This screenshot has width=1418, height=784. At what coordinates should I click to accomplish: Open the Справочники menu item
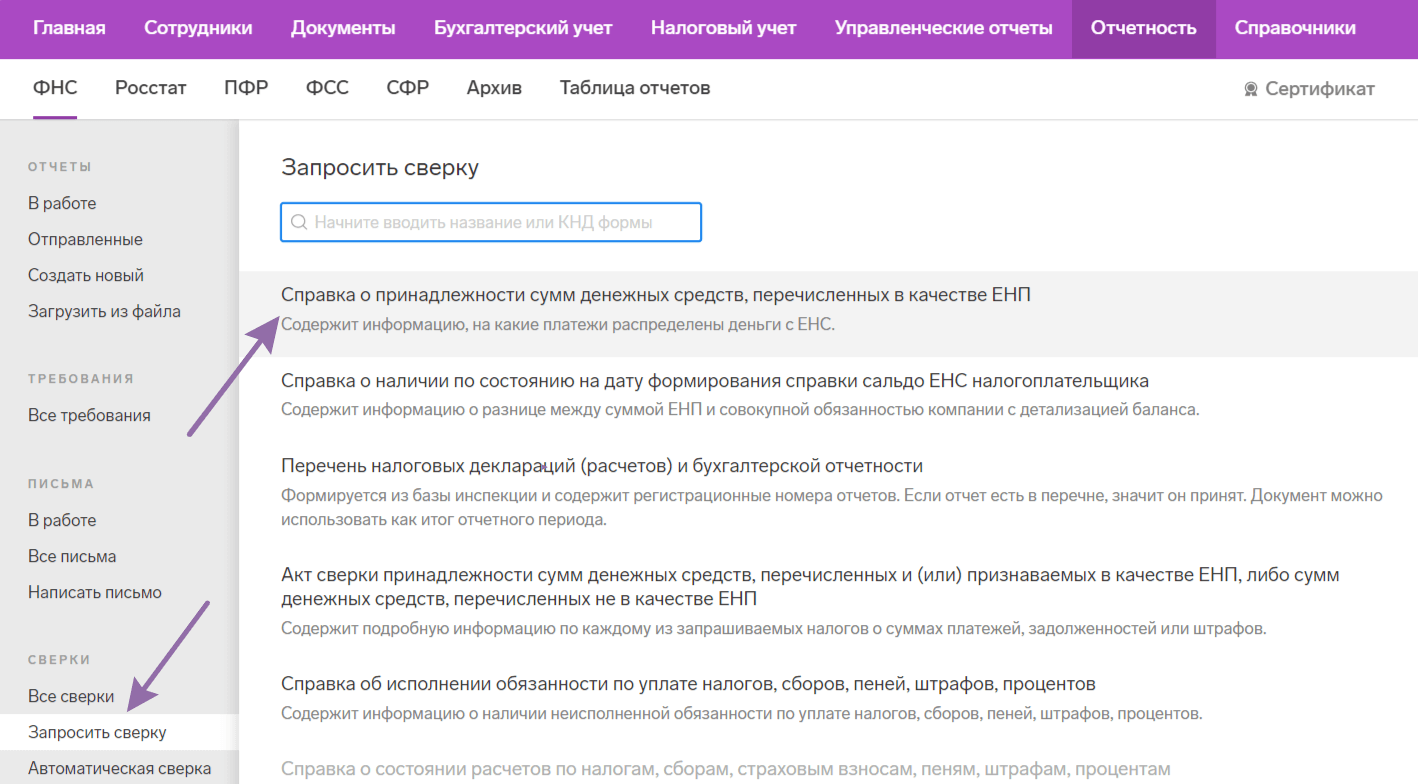(x=1295, y=28)
